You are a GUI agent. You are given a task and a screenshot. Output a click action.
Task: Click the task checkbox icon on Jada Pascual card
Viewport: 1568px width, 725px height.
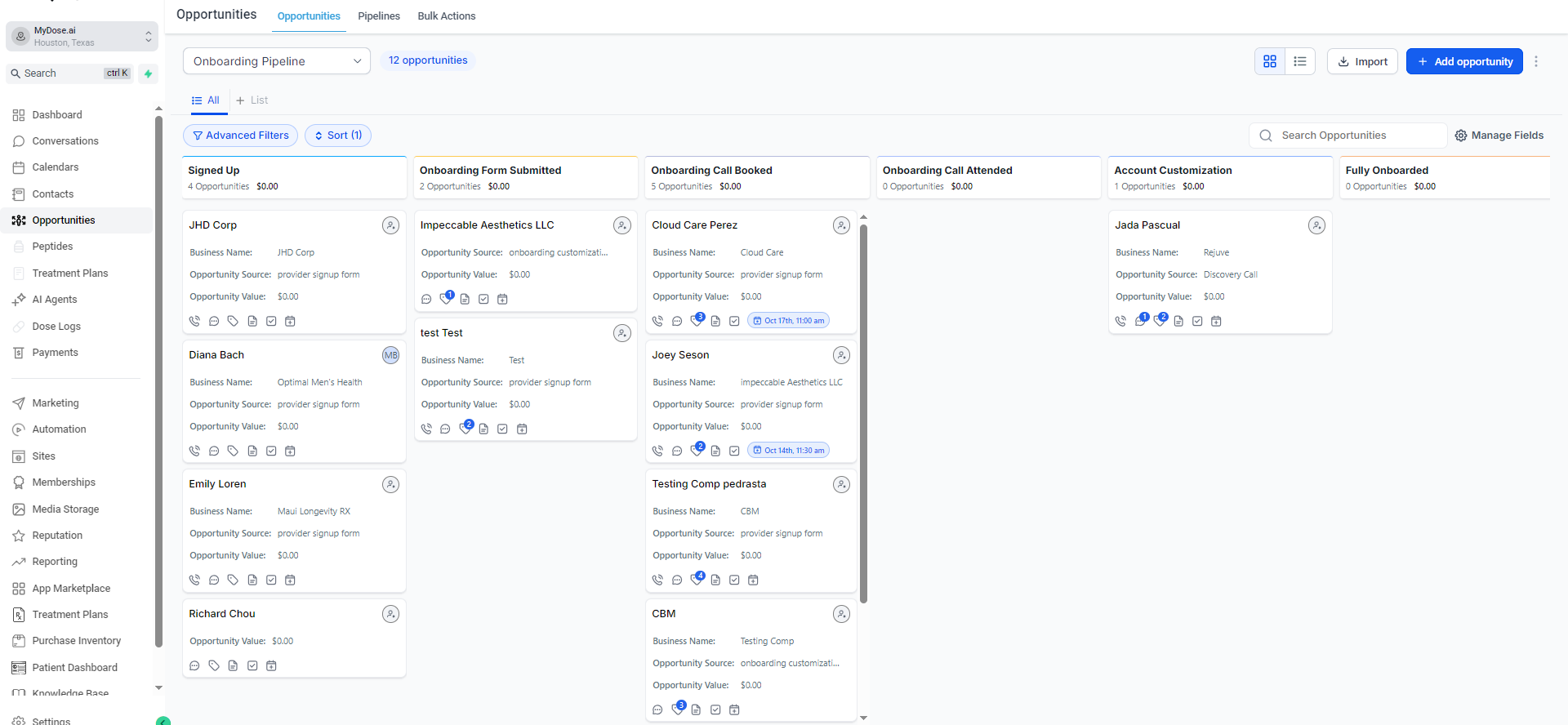point(1197,322)
